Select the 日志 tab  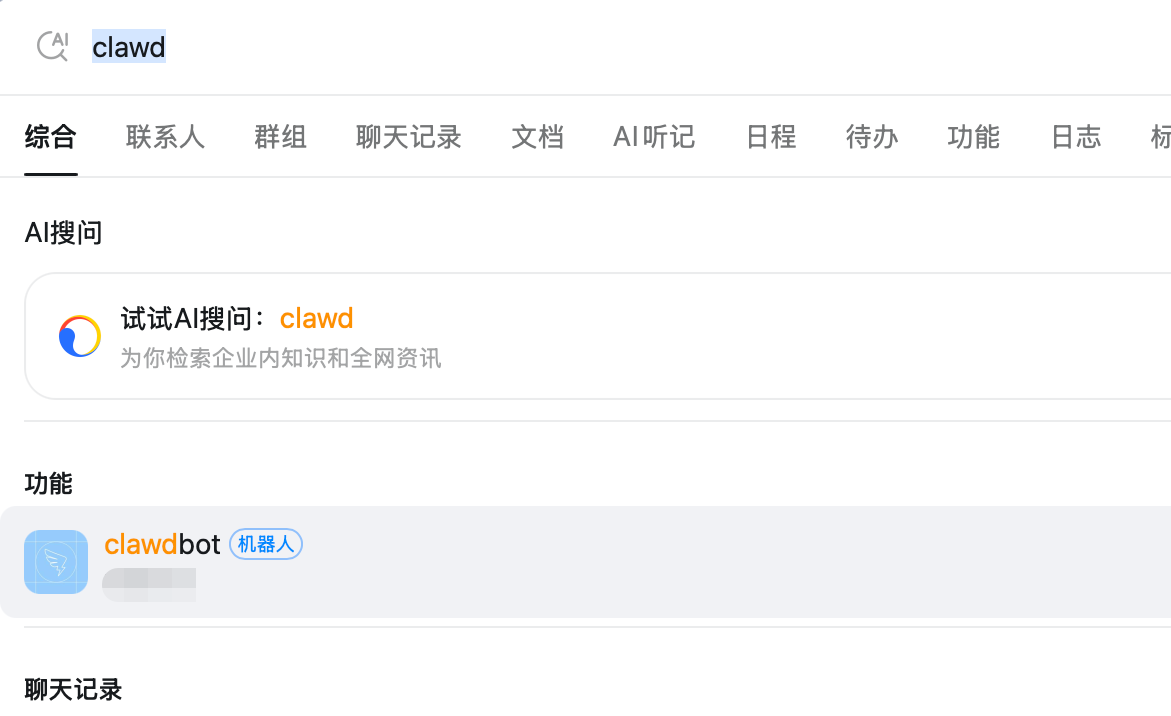[x=1076, y=137]
